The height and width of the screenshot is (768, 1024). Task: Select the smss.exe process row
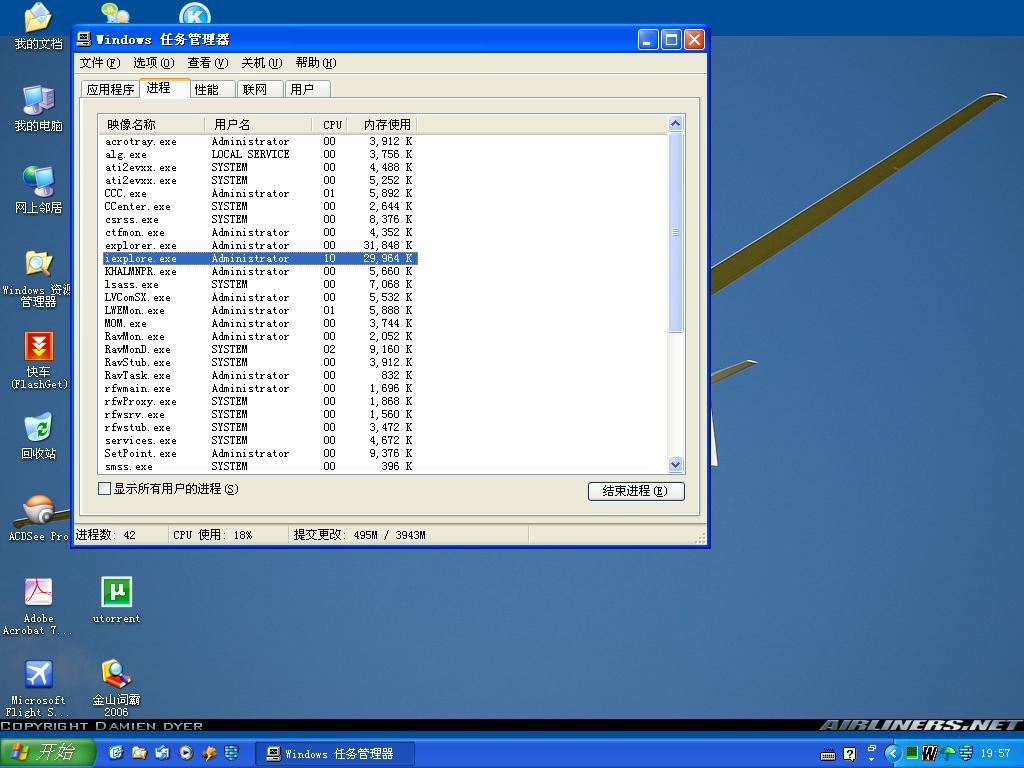pyautogui.click(x=260, y=466)
